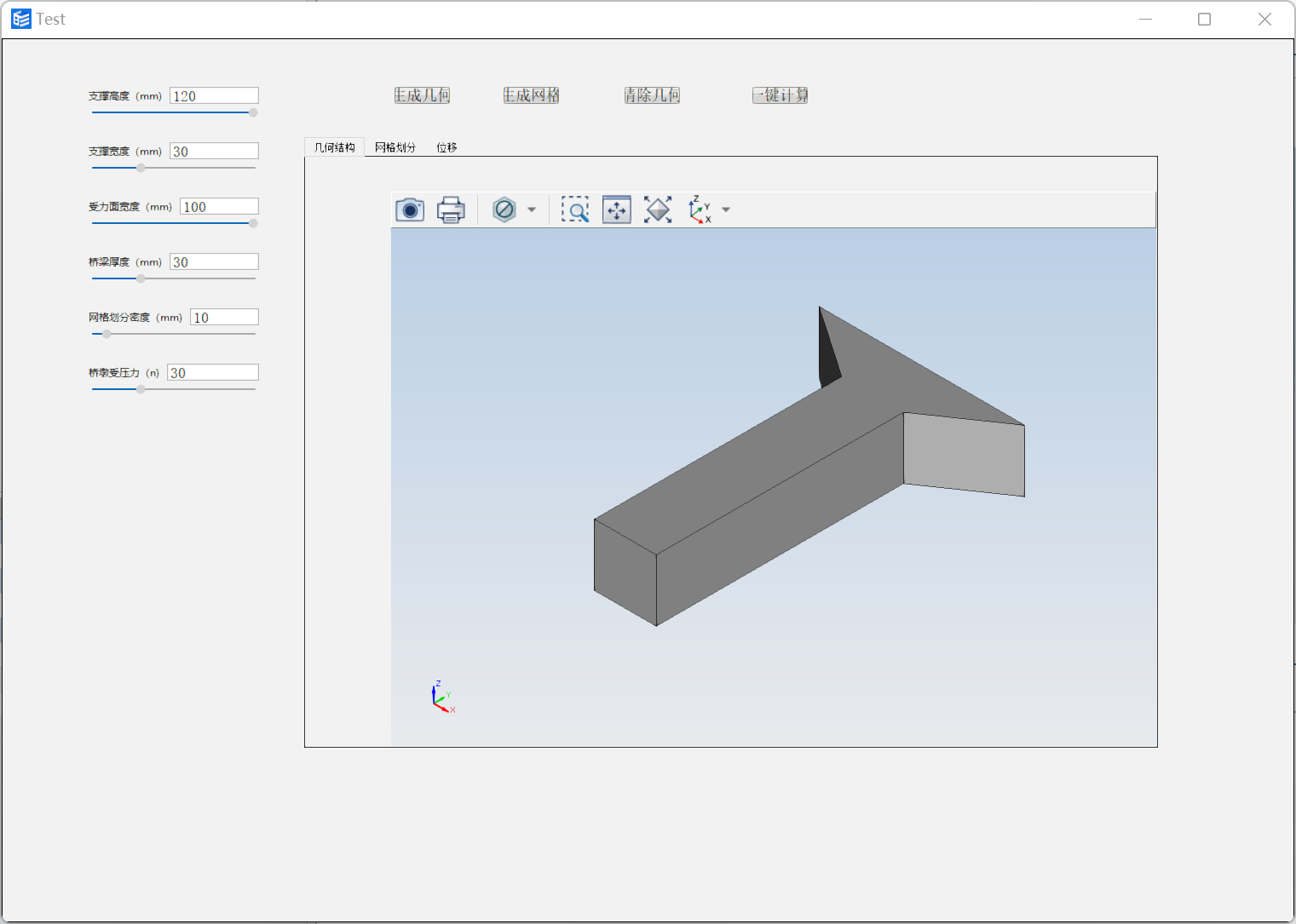
Task: Click the 桥墩受压力 slider handle
Action: pos(141,389)
